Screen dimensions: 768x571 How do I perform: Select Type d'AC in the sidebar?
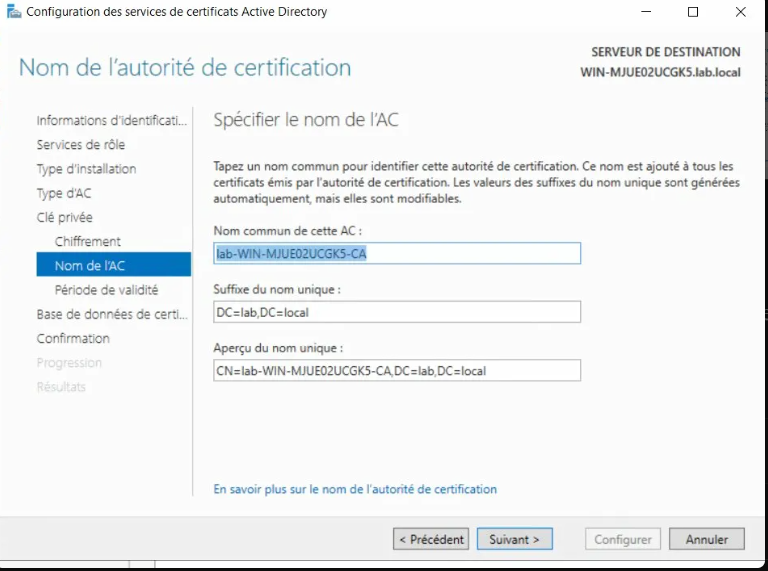click(64, 193)
